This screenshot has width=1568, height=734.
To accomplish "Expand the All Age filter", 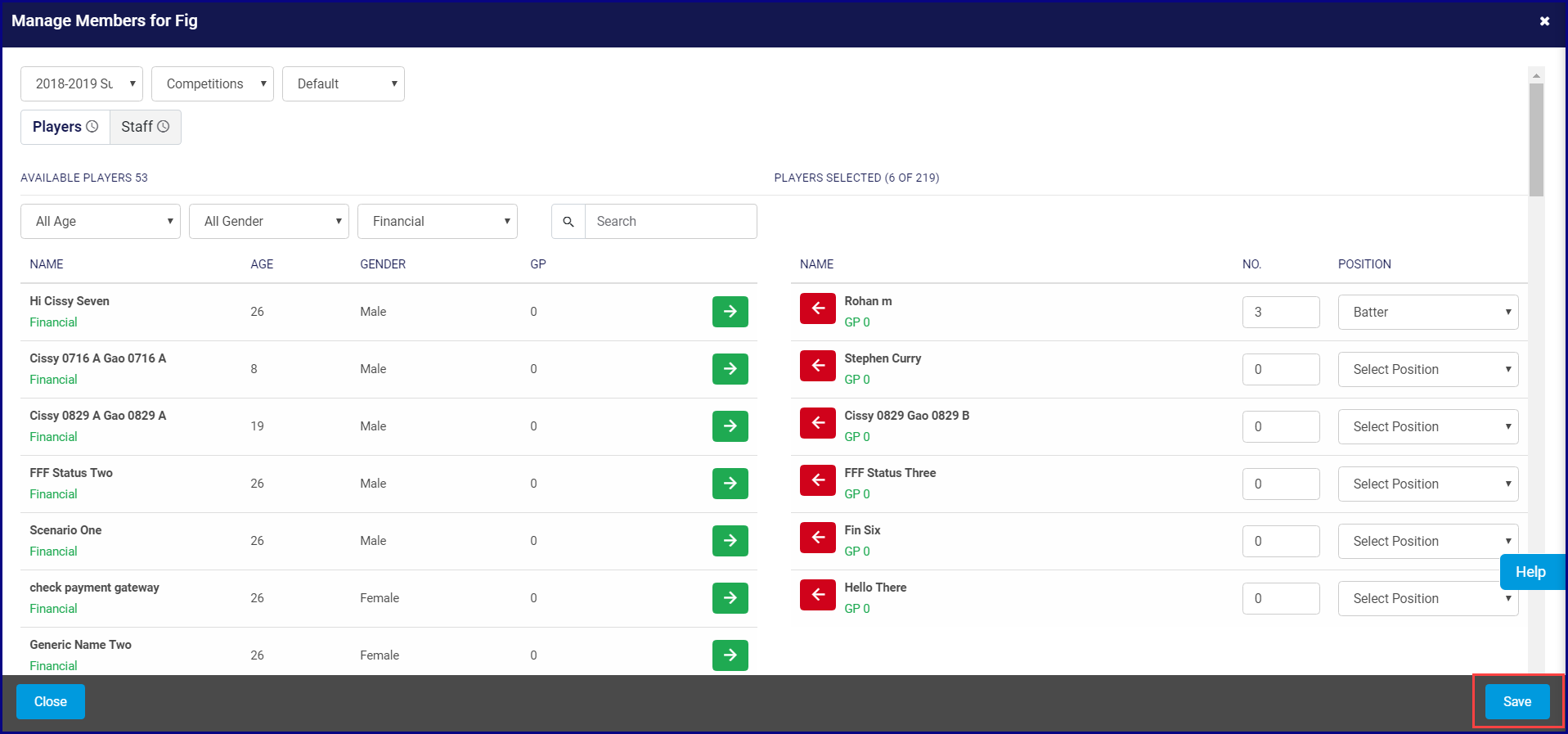I will tap(101, 222).
